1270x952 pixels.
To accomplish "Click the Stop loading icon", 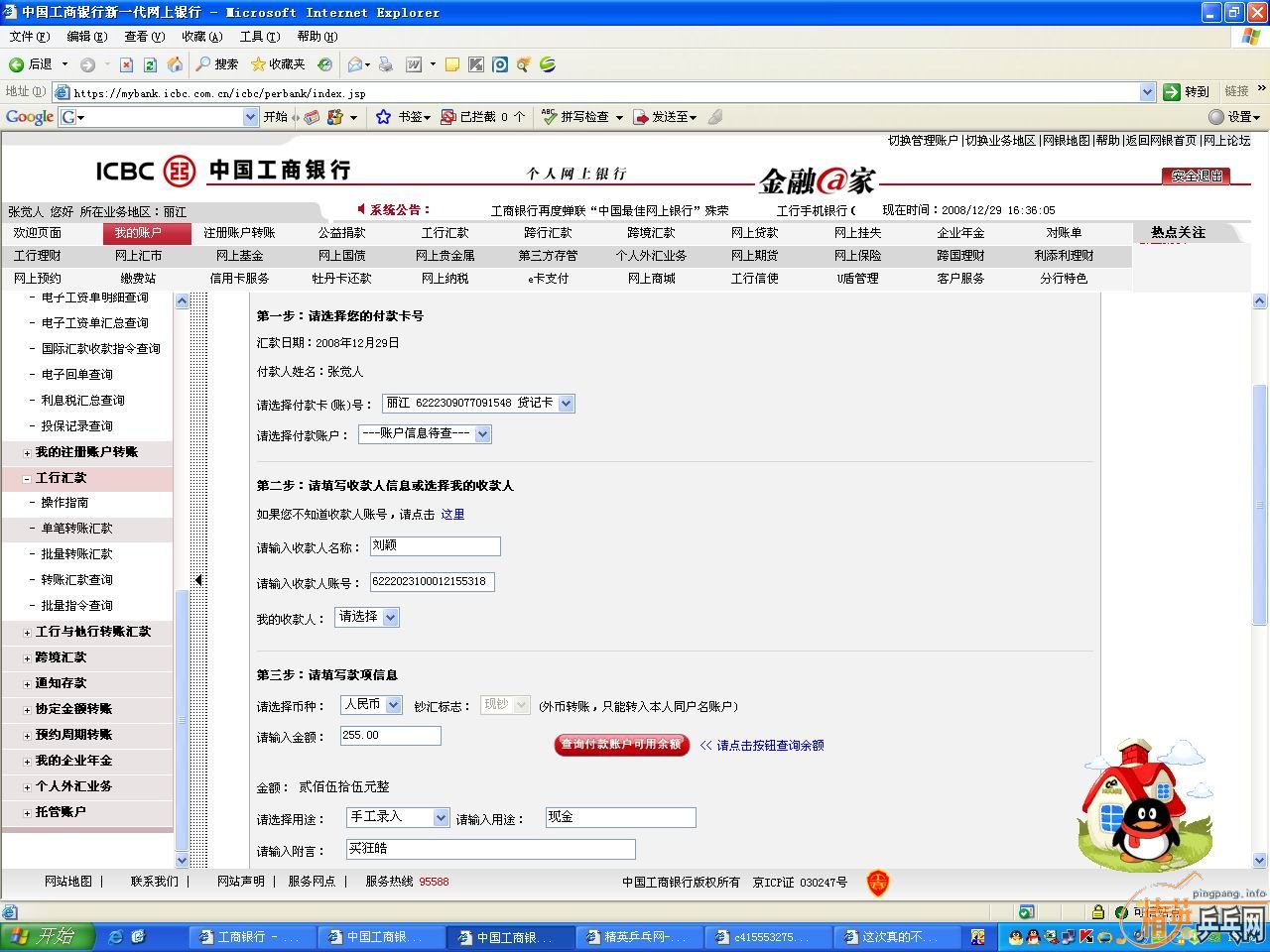I will tap(126, 64).
